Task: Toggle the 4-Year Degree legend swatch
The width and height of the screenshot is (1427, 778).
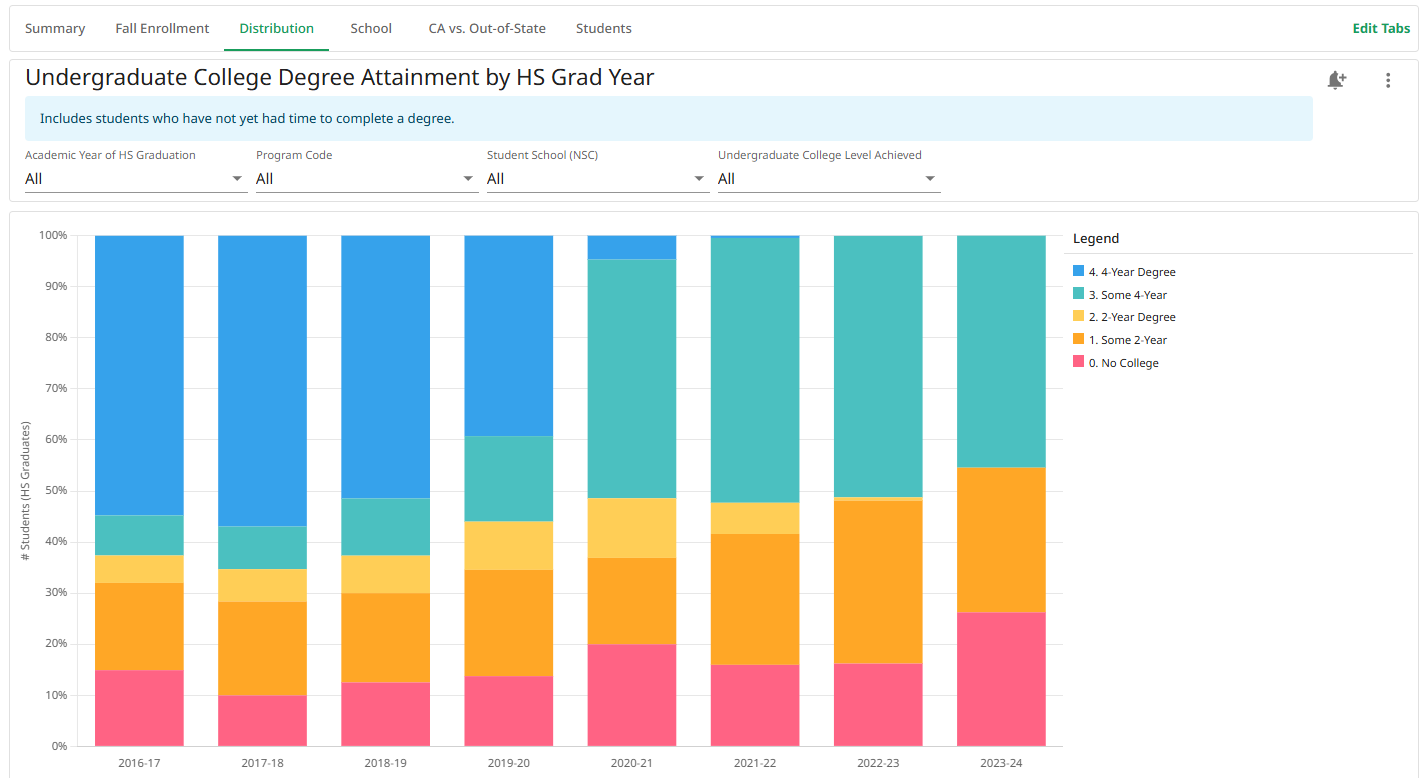Action: tap(1078, 272)
